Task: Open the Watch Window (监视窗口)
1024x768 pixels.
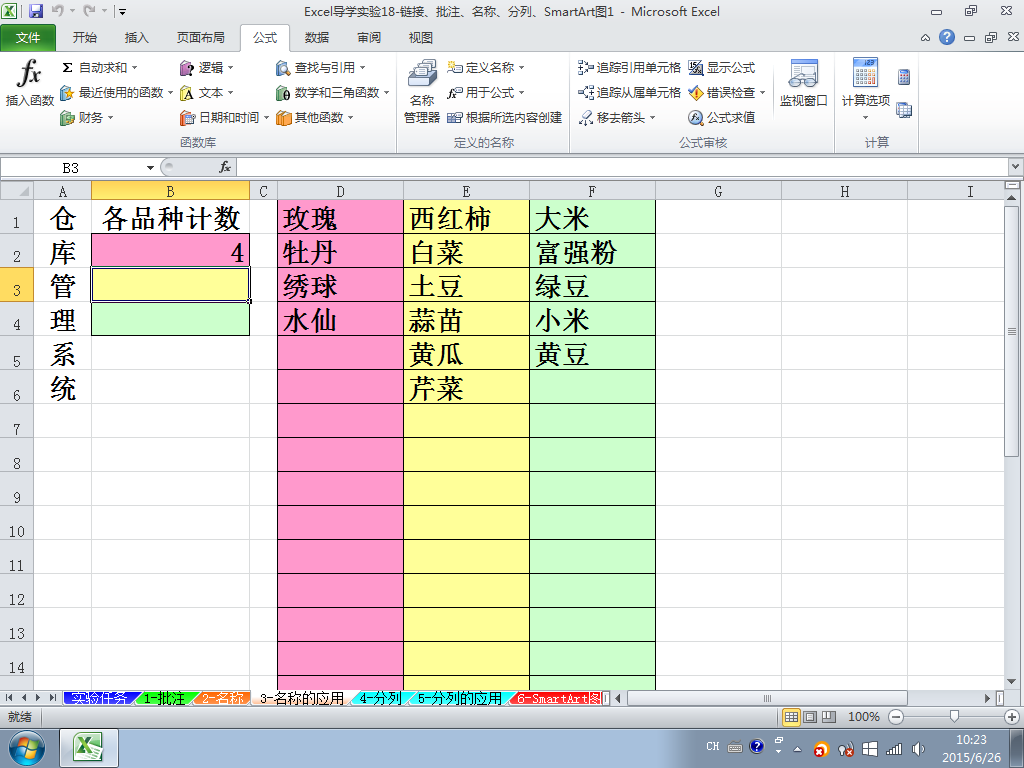Action: click(803, 83)
